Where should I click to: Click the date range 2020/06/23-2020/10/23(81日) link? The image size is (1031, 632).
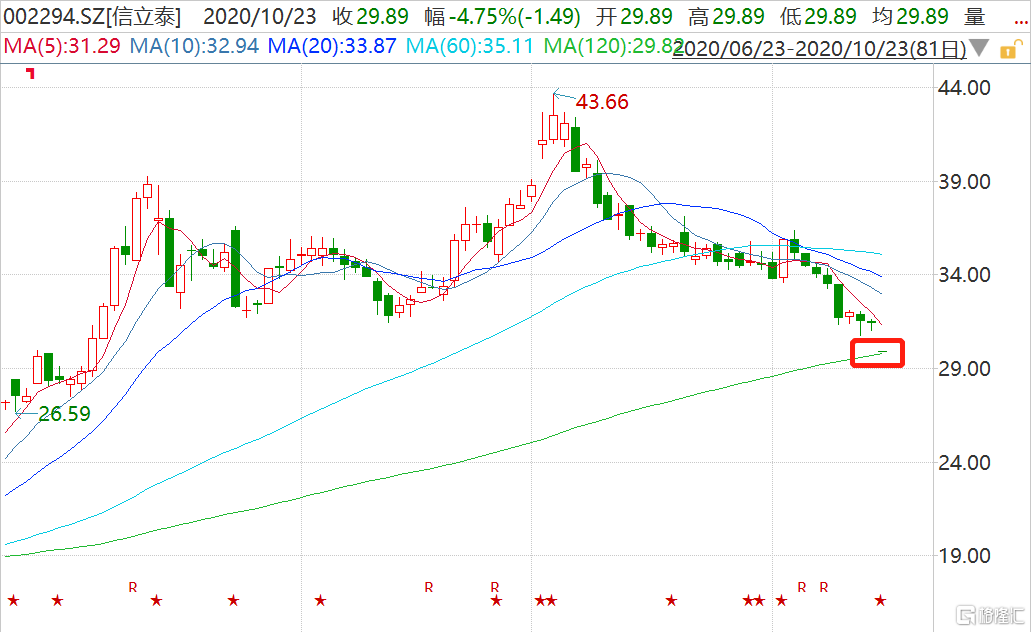(819, 49)
